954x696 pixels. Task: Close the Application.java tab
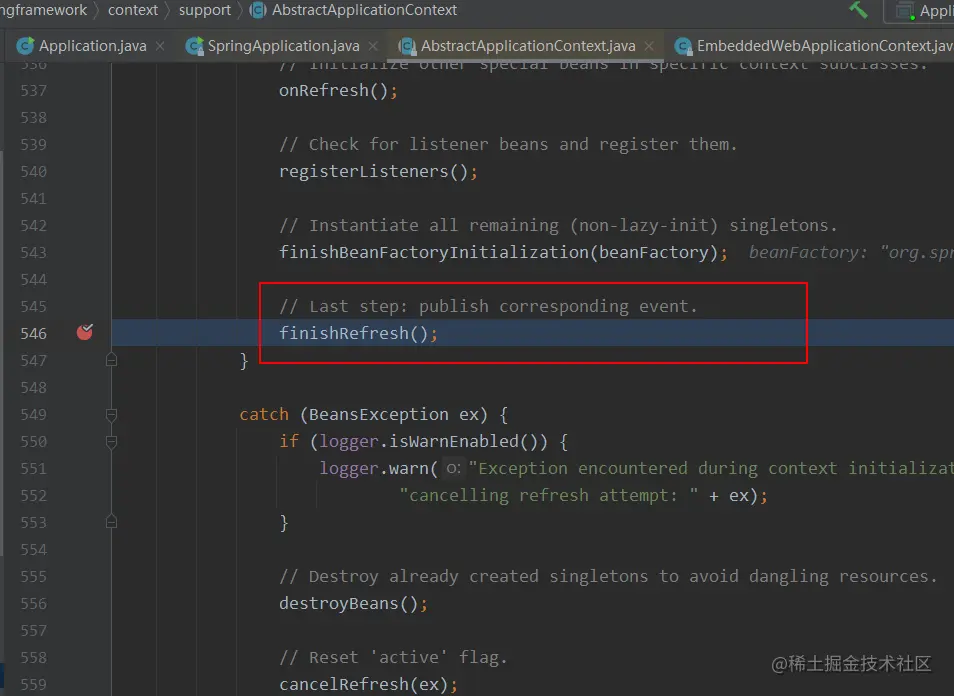[x=160, y=46]
